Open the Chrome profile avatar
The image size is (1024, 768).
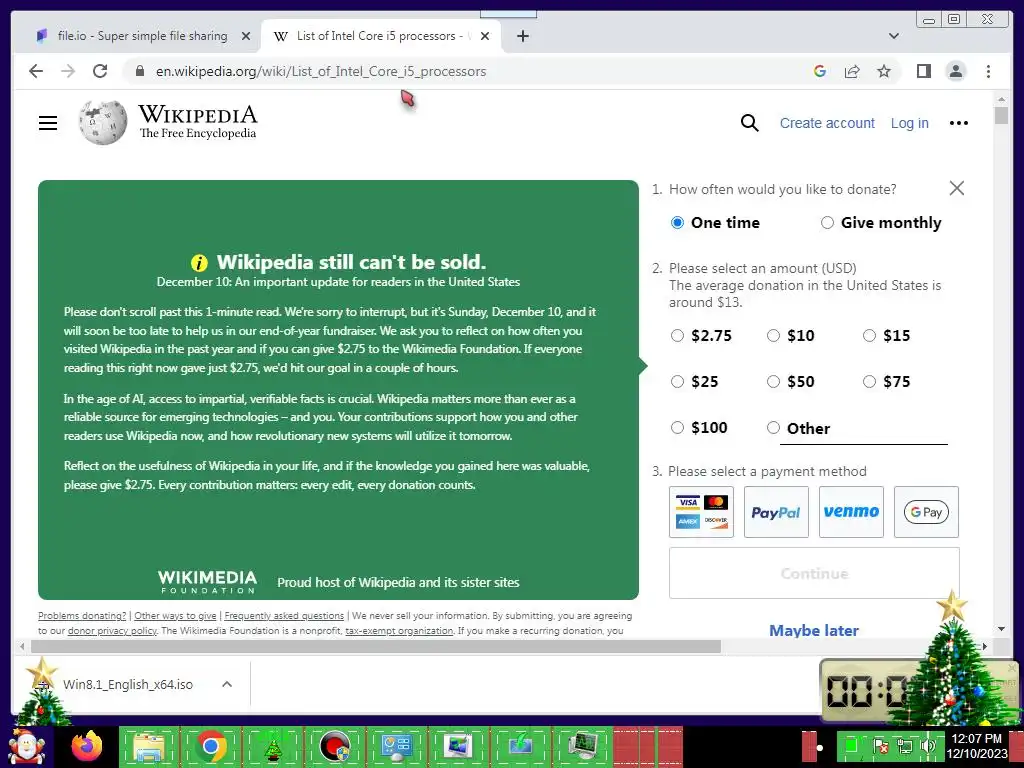(955, 71)
